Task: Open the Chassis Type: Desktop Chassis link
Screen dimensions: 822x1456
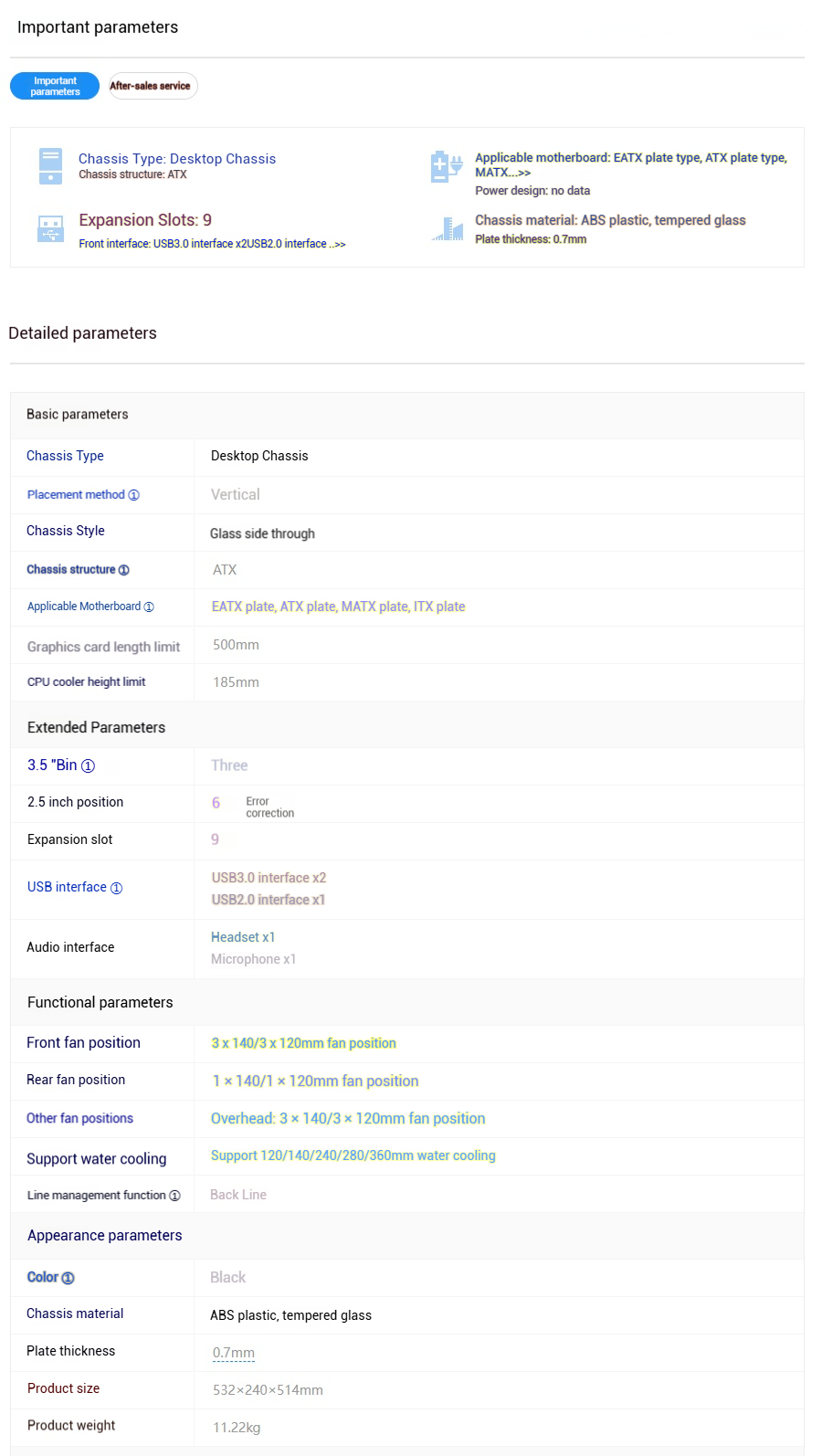Action: point(177,159)
